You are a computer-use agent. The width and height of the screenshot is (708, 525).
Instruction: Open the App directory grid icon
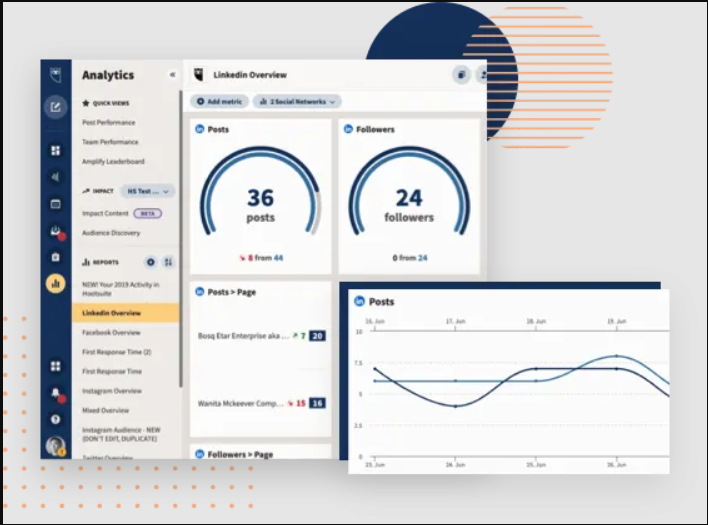point(56,366)
